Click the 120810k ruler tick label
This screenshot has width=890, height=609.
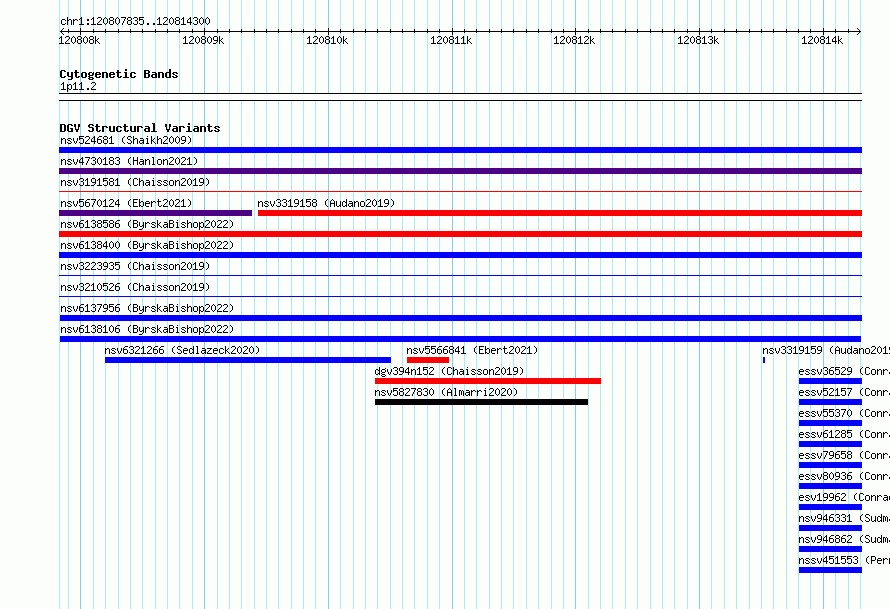(x=327, y=40)
